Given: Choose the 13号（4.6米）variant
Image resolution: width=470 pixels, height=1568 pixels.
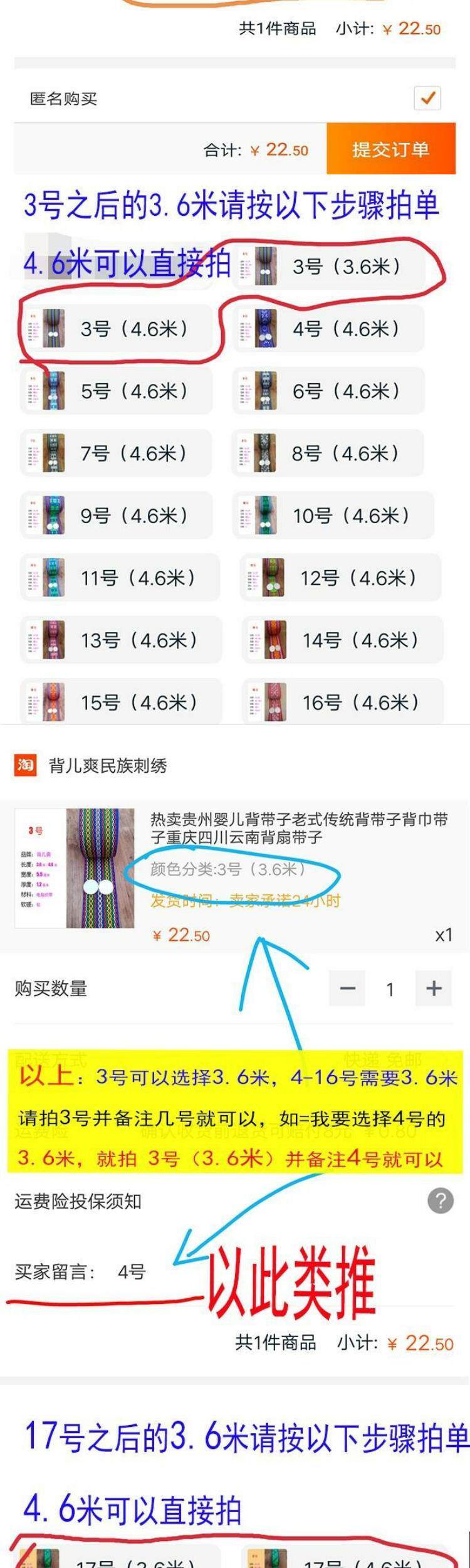Looking at the screenshot, I should click(x=121, y=640).
